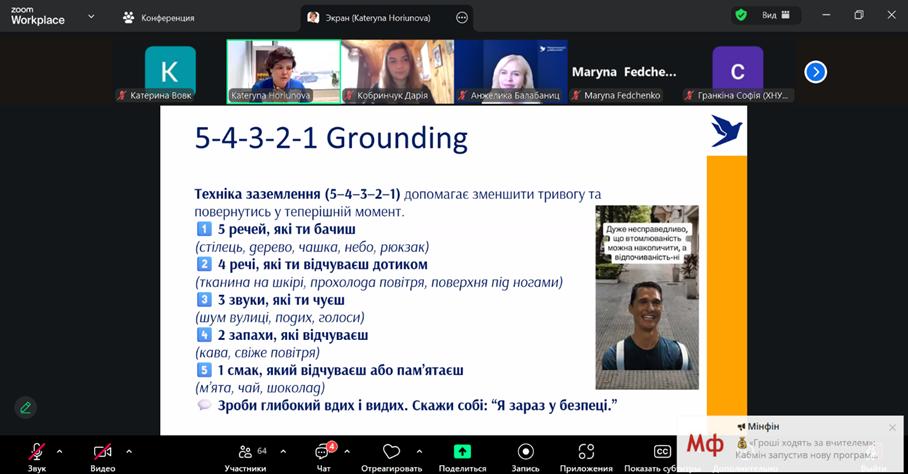Expand video options arrow next to Видео

coord(129,451)
